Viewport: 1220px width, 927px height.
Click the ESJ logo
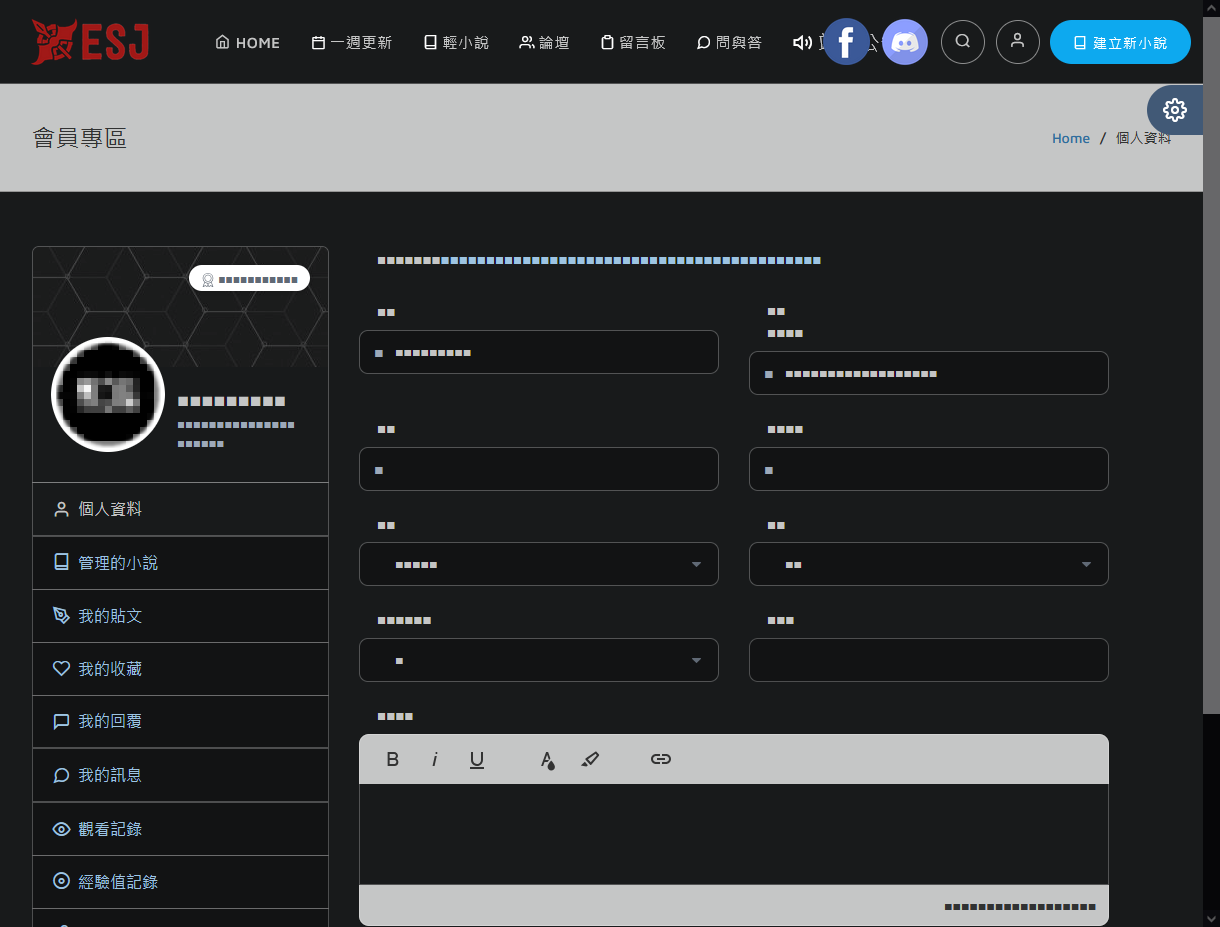pos(90,42)
